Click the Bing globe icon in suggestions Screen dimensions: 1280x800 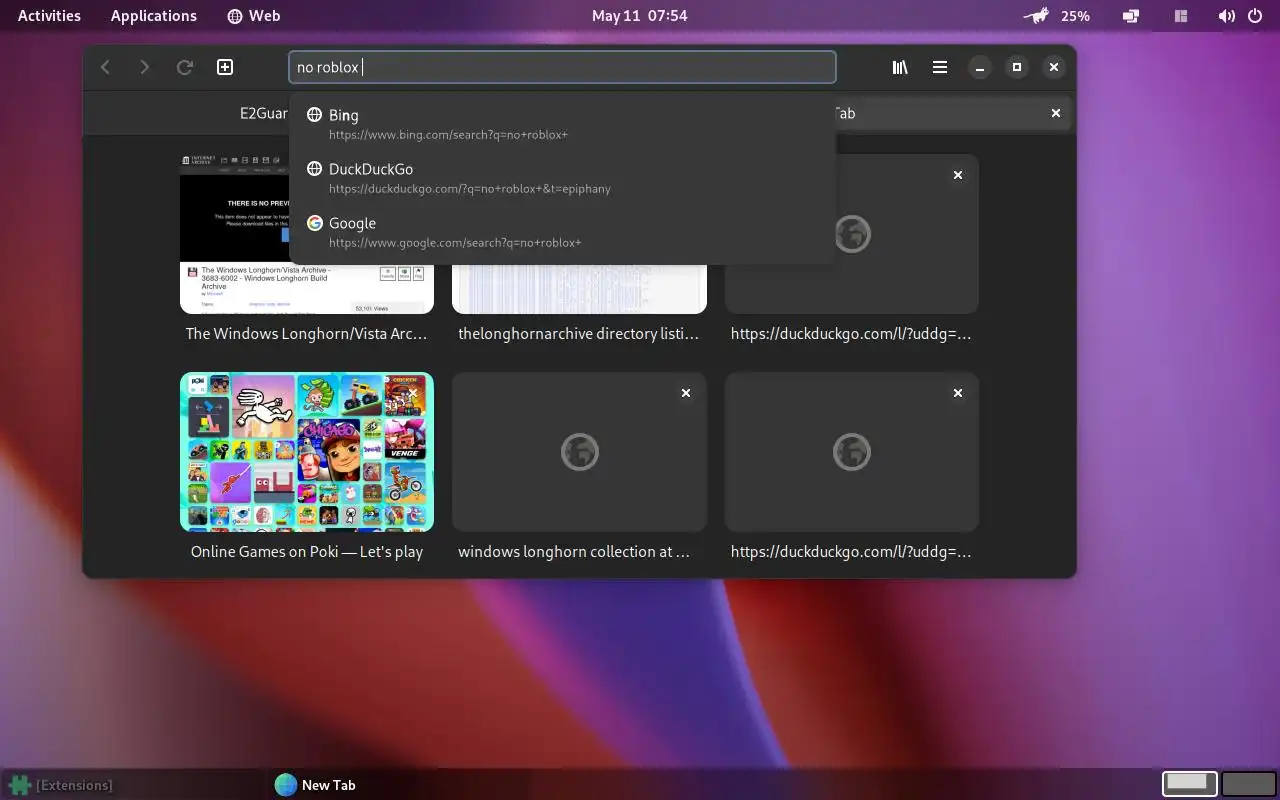coord(314,115)
